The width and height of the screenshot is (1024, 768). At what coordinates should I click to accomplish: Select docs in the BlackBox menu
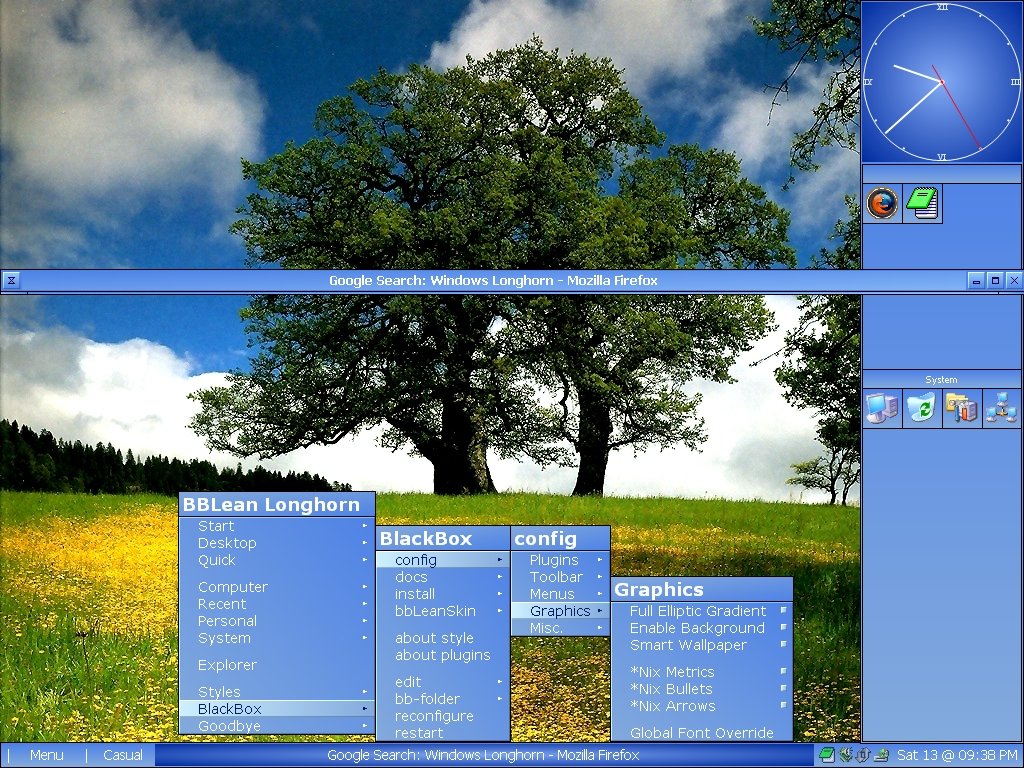443,577
